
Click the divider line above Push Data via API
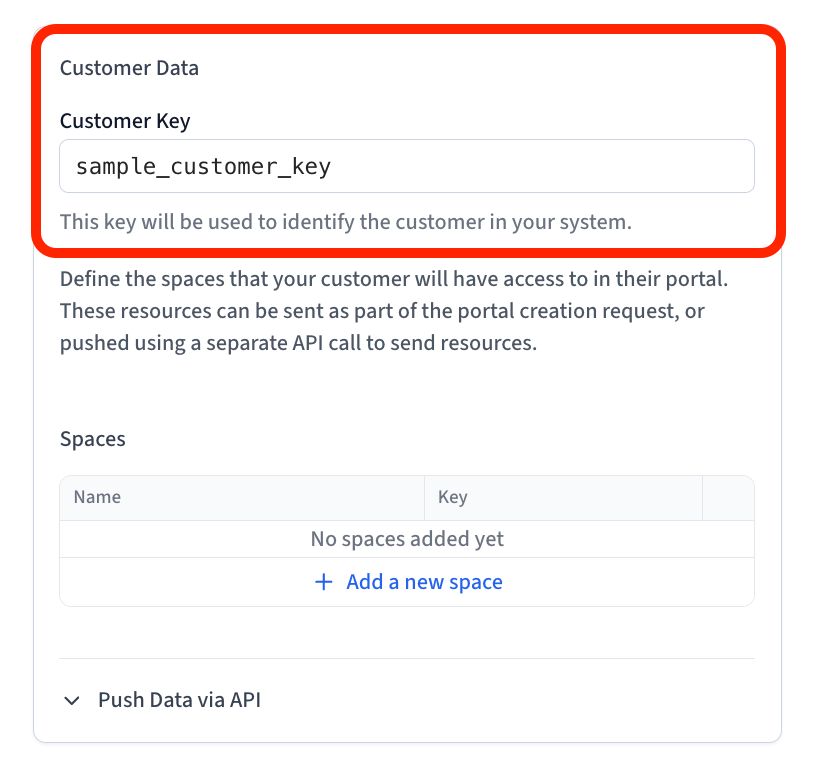pos(407,658)
